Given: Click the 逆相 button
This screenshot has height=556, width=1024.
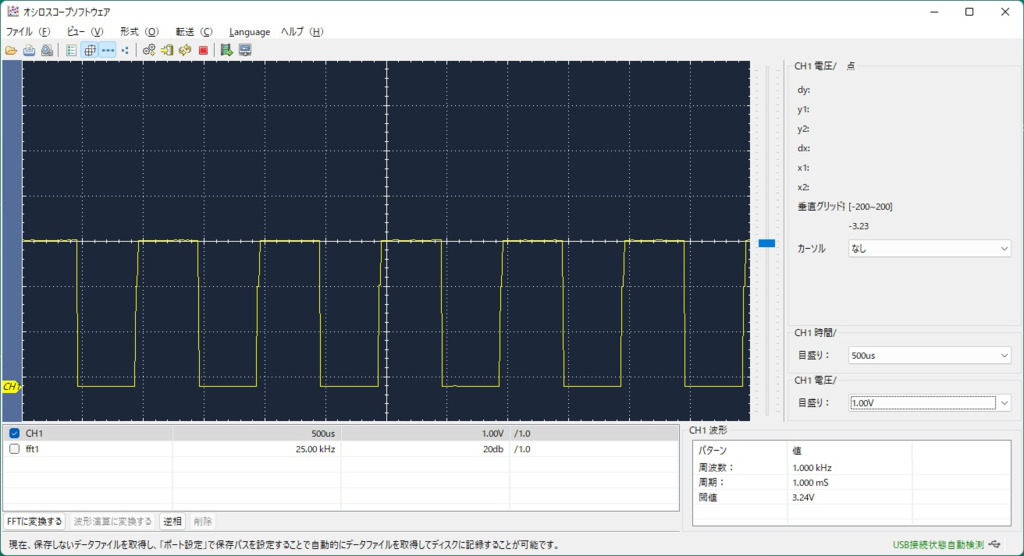Looking at the screenshot, I should pyautogui.click(x=172, y=521).
